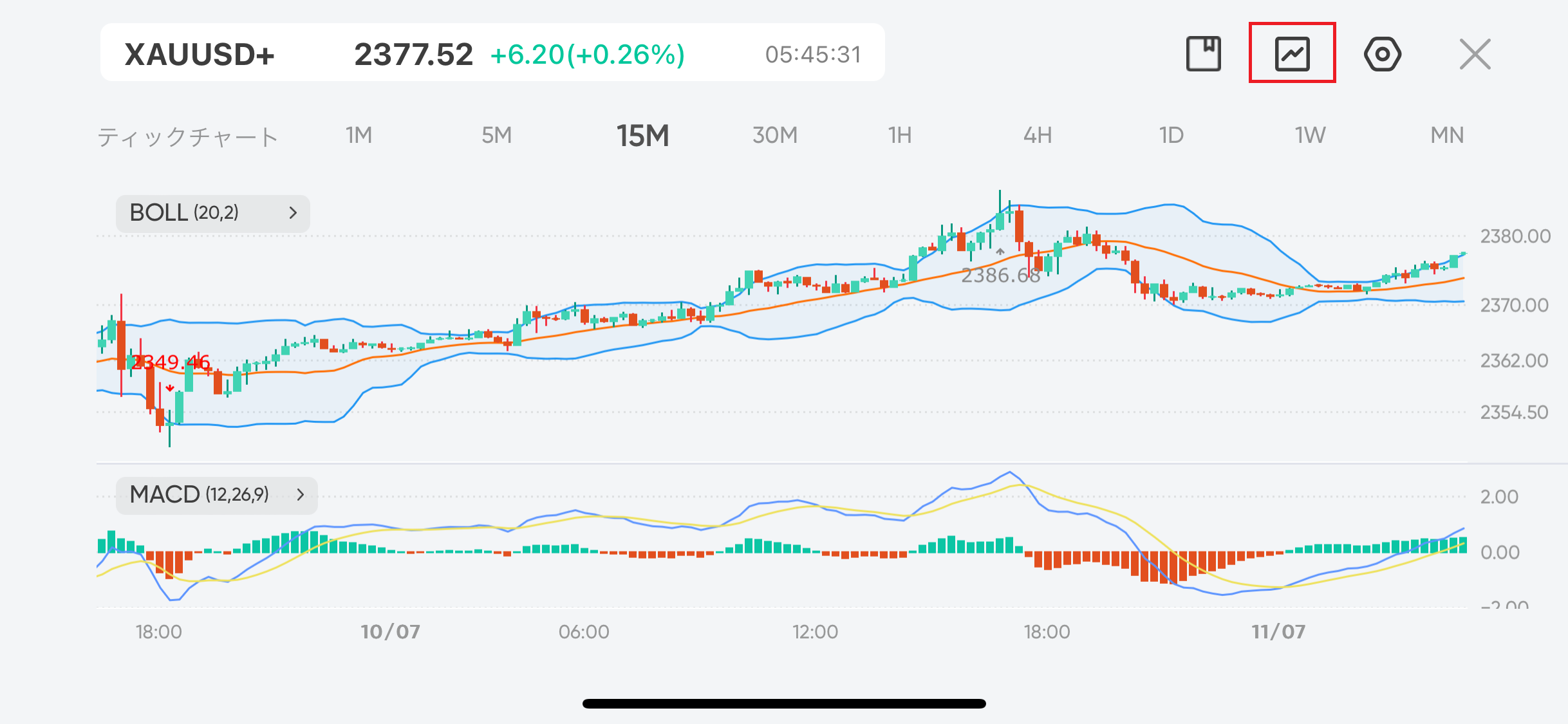The height and width of the screenshot is (724, 1568).
Task: Select the 1D daily timeframe
Action: coord(1171,136)
